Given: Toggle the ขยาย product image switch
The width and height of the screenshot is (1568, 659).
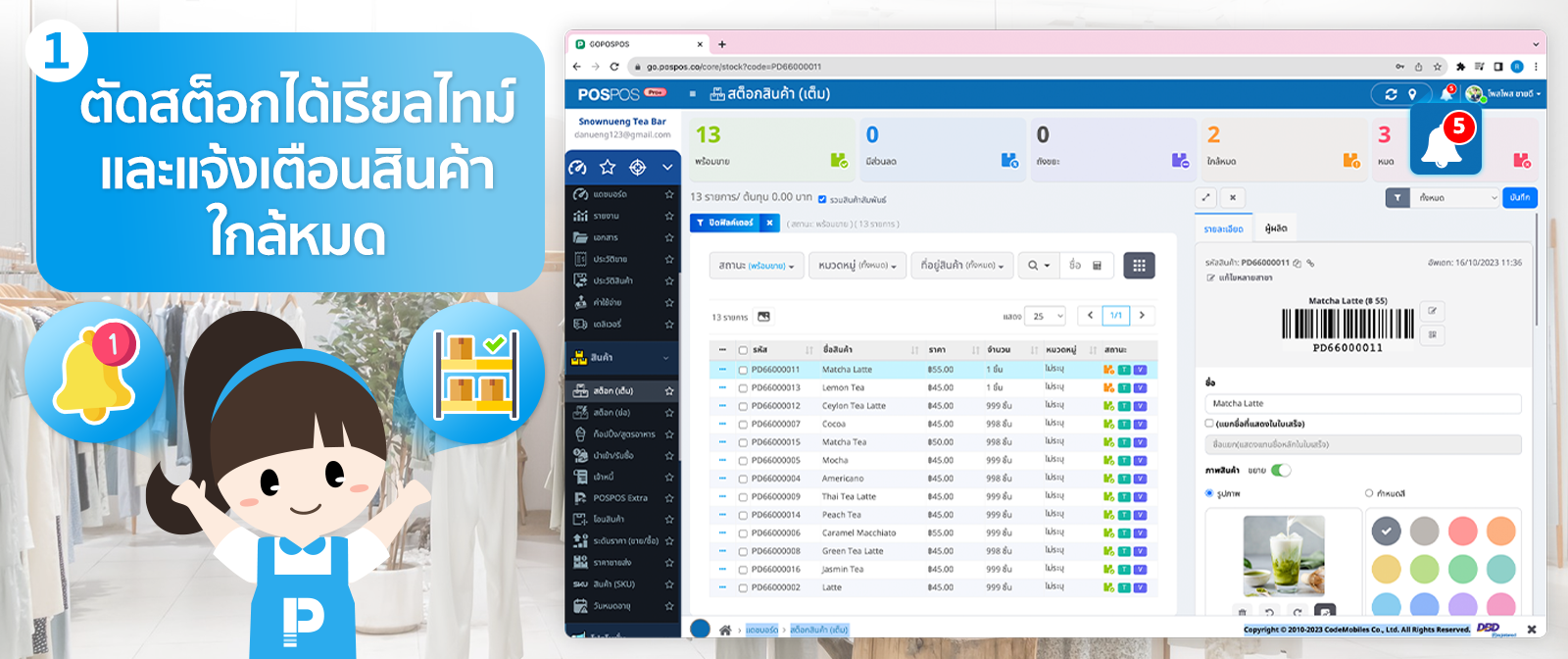Looking at the screenshot, I should pos(1281,471).
